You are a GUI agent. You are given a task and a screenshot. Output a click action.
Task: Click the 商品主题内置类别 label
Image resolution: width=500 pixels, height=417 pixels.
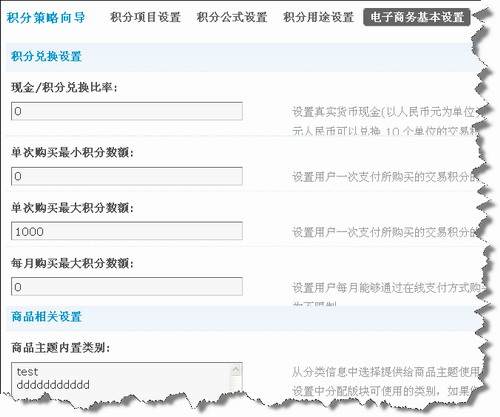(x=61, y=348)
